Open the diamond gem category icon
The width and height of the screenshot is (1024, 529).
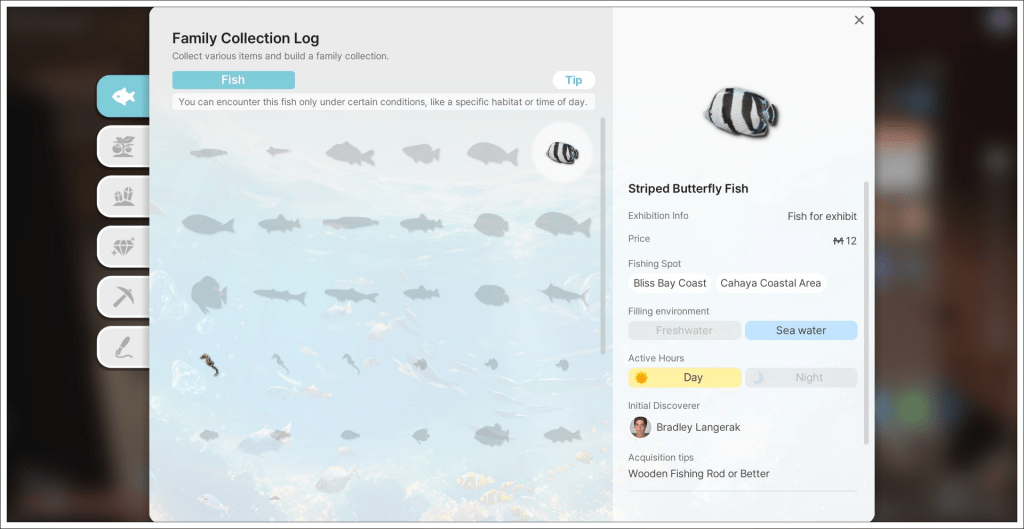click(123, 246)
